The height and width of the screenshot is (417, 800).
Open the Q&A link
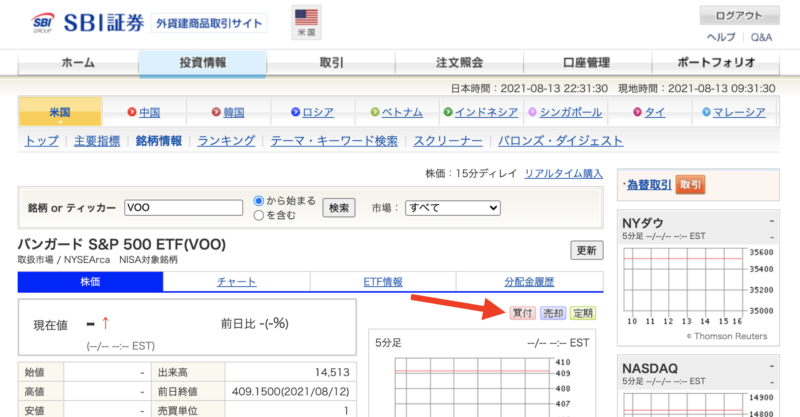[761, 37]
